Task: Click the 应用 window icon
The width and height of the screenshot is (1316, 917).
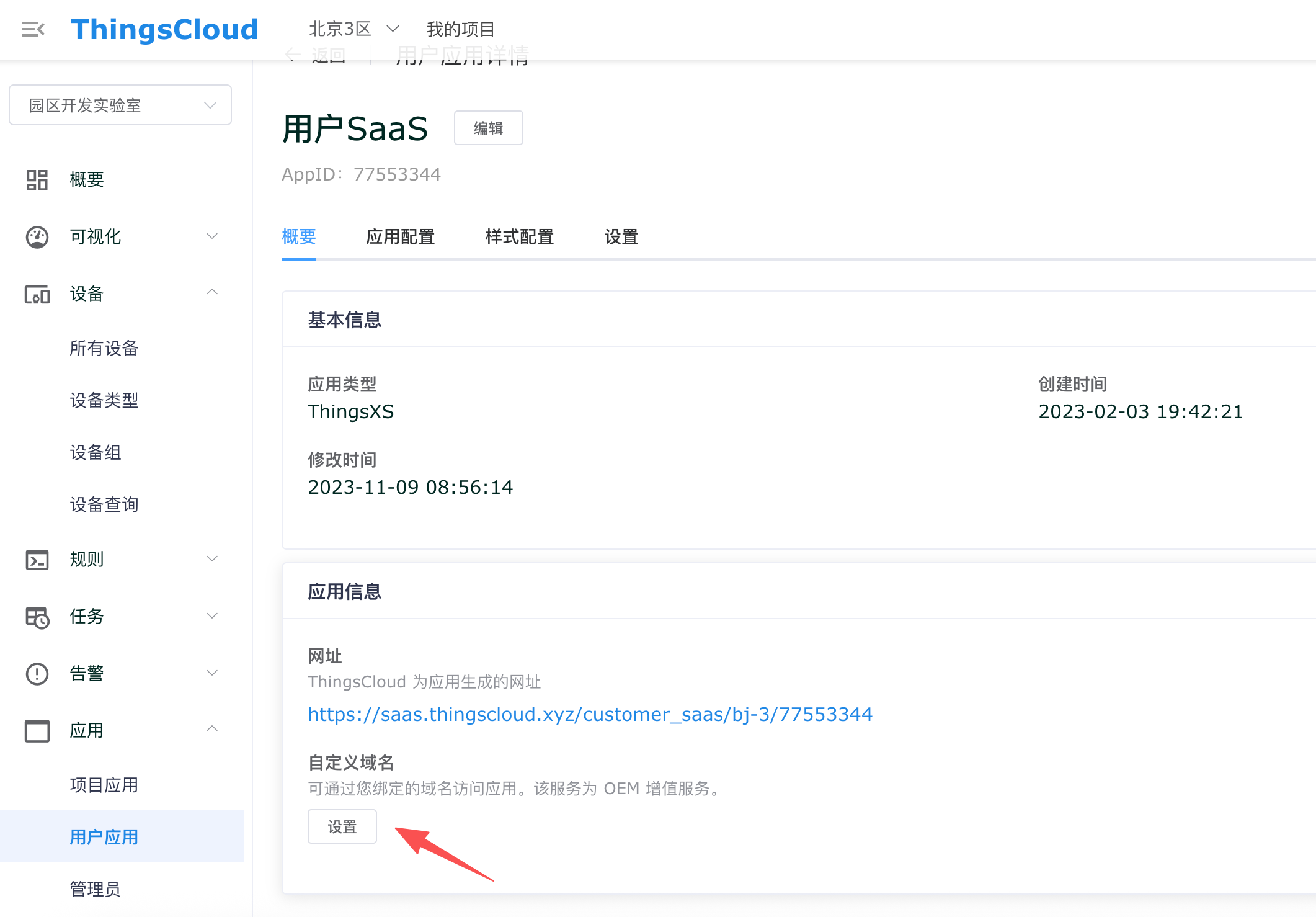Action: pos(37,731)
